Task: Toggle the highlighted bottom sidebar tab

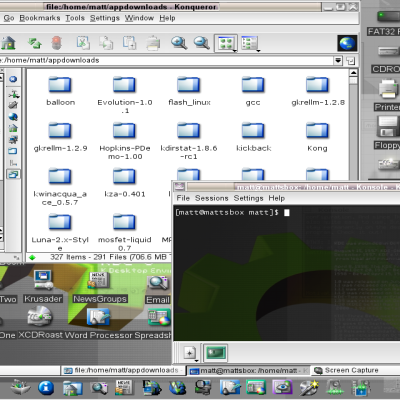Action: pos(13,174)
